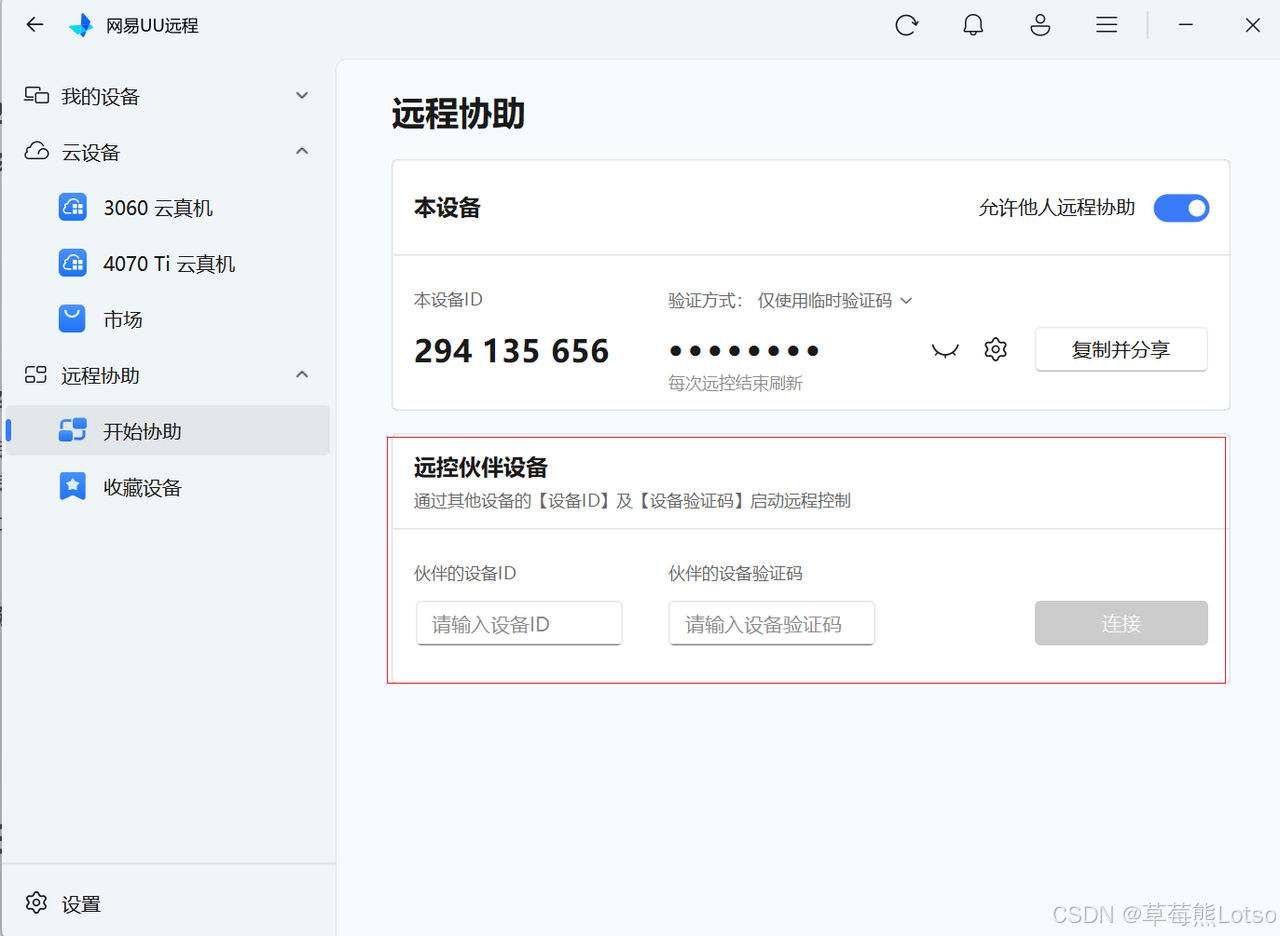This screenshot has height=936, width=1280.
Task: Select 3060 云真机 in sidebar
Action: 168,208
